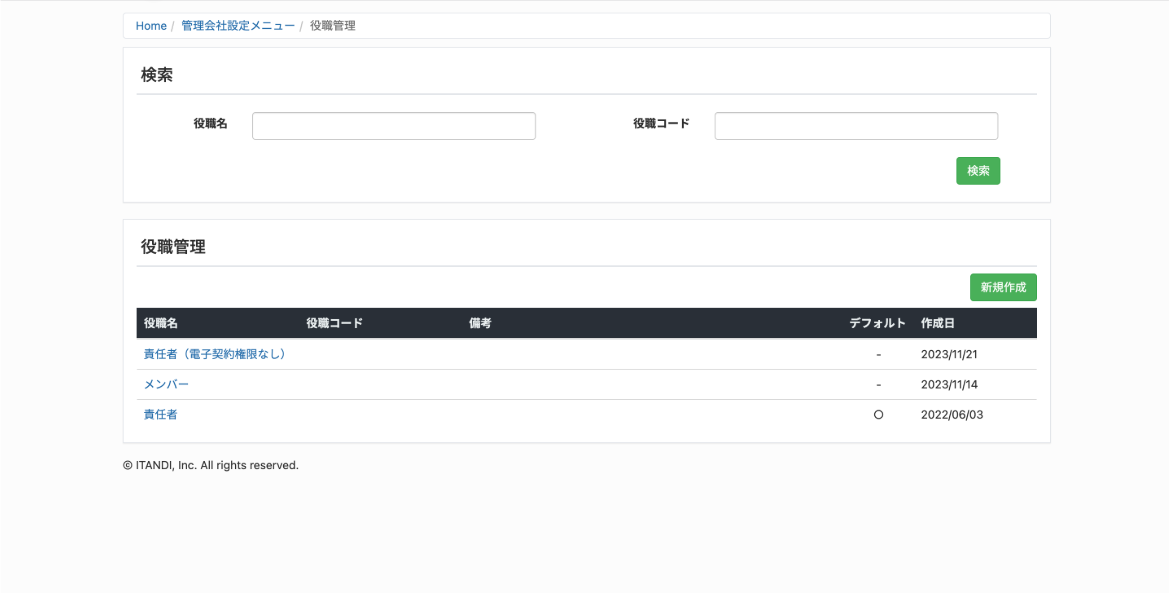Screen dimensions: 1171x593
Task: Click the 役職コード field label
Action: point(662,124)
